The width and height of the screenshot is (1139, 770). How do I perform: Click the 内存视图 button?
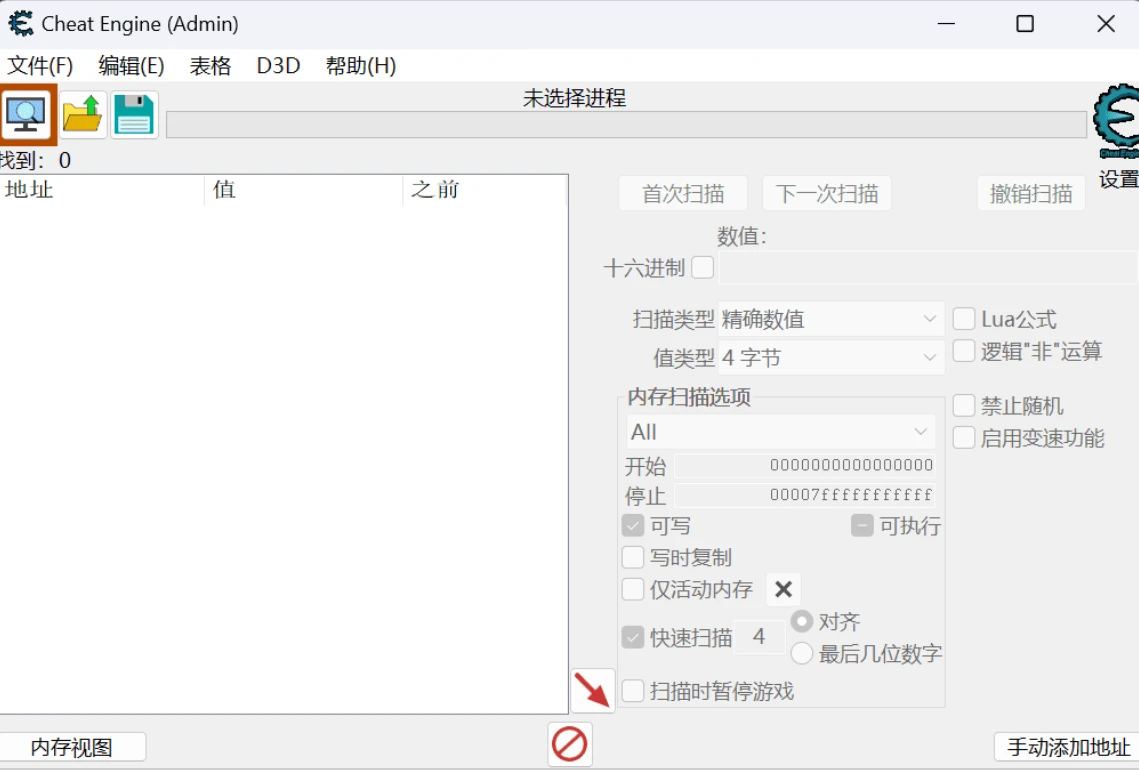click(x=72, y=747)
